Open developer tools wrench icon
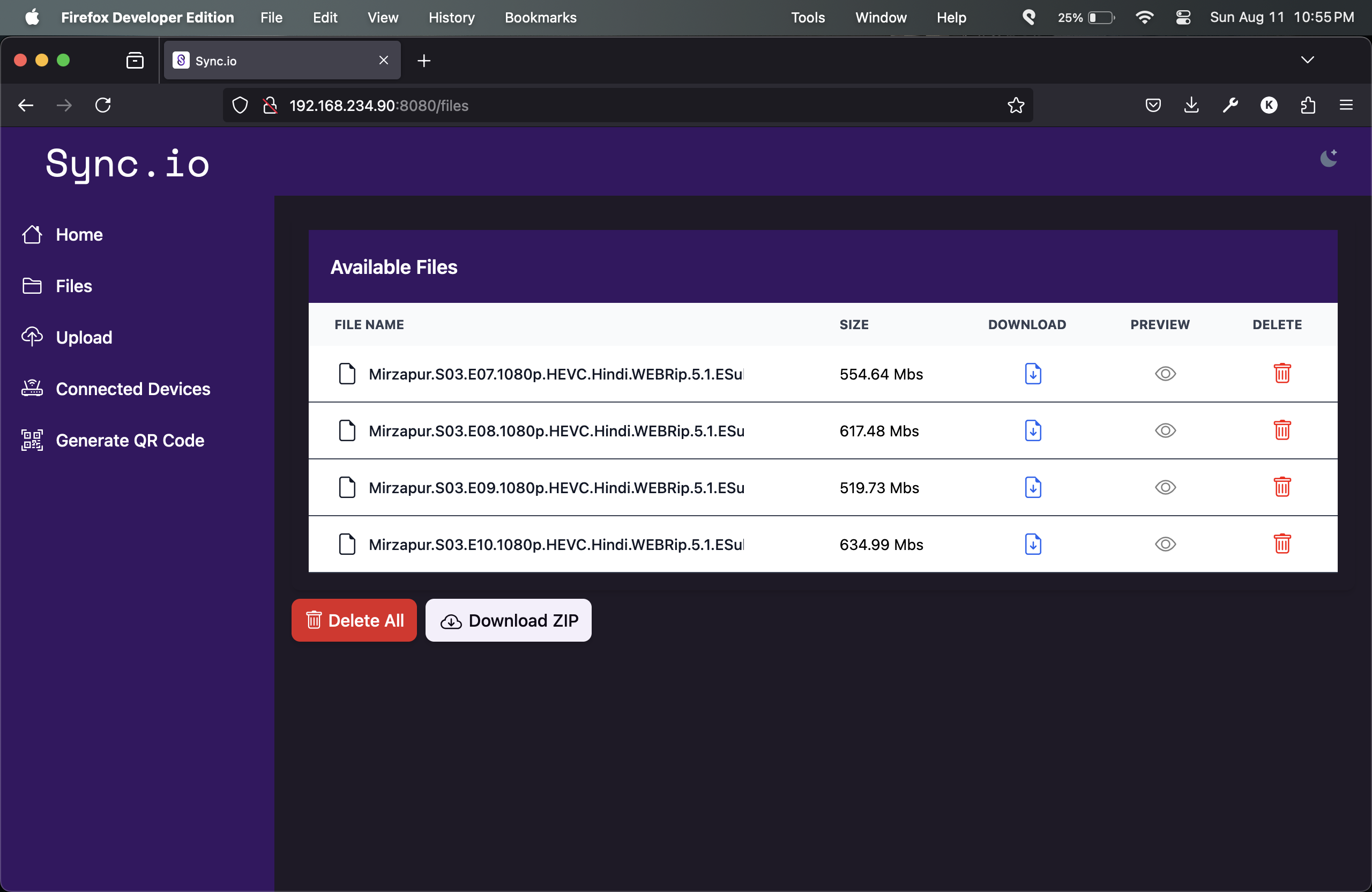The width and height of the screenshot is (1372, 892). coord(1230,105)
